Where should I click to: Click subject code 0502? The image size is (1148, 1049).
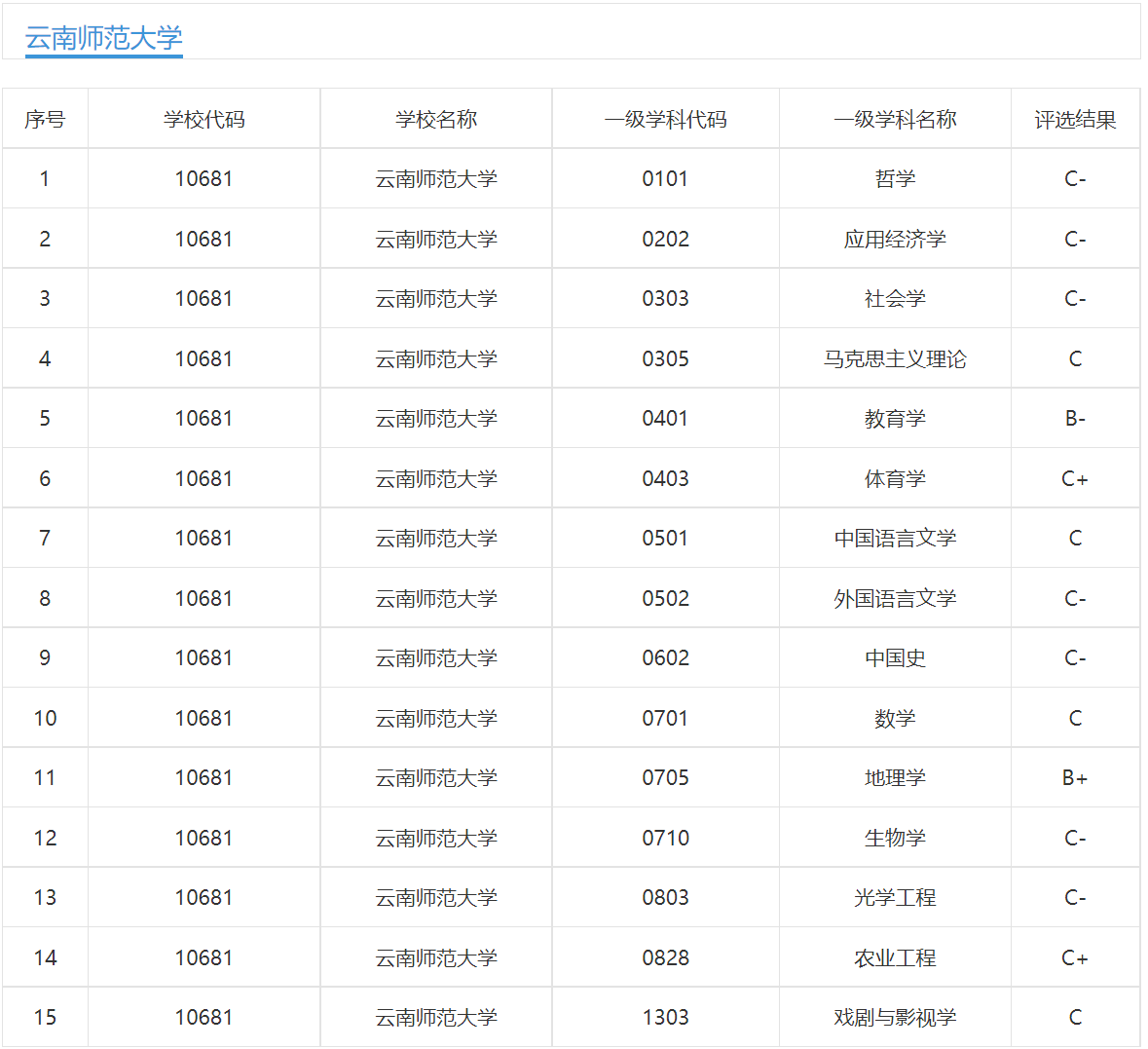click(665, 598)
